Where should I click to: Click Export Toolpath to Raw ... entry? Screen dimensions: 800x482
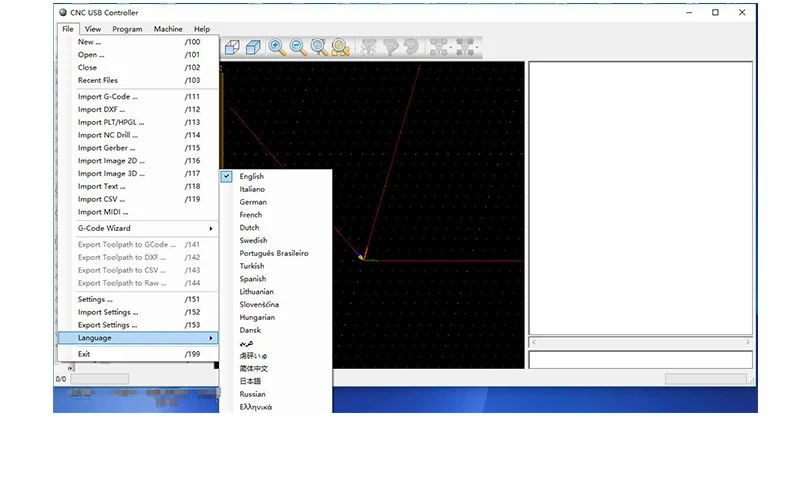tap(138, 283)
